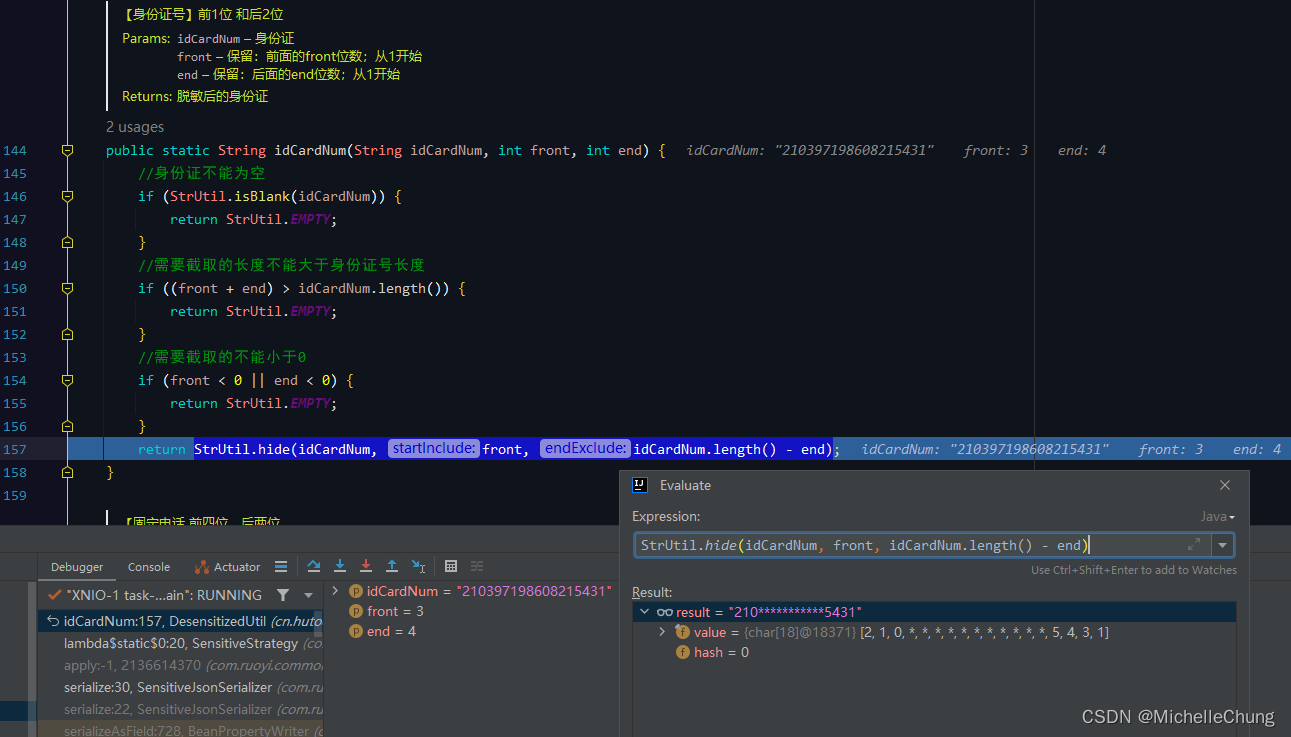Screen dimensions: 1291x737
Task: Select the XNIO-1 task thread combo box
Action: coord(180,595)
